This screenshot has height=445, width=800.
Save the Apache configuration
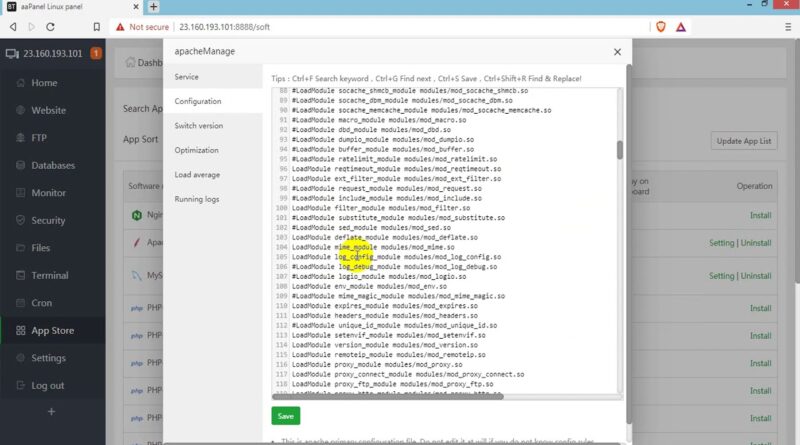286,416
